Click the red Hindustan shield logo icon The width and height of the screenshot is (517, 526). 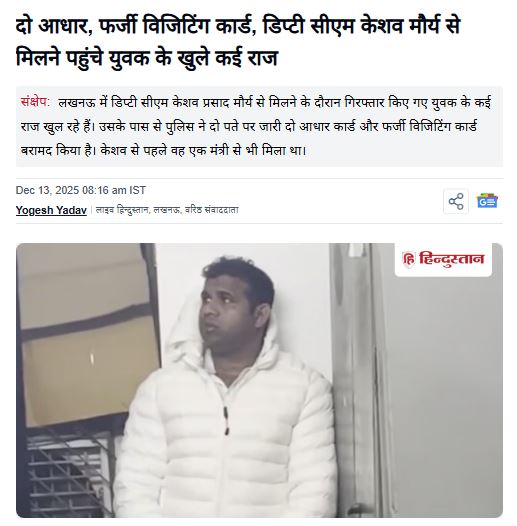(409, 259)
